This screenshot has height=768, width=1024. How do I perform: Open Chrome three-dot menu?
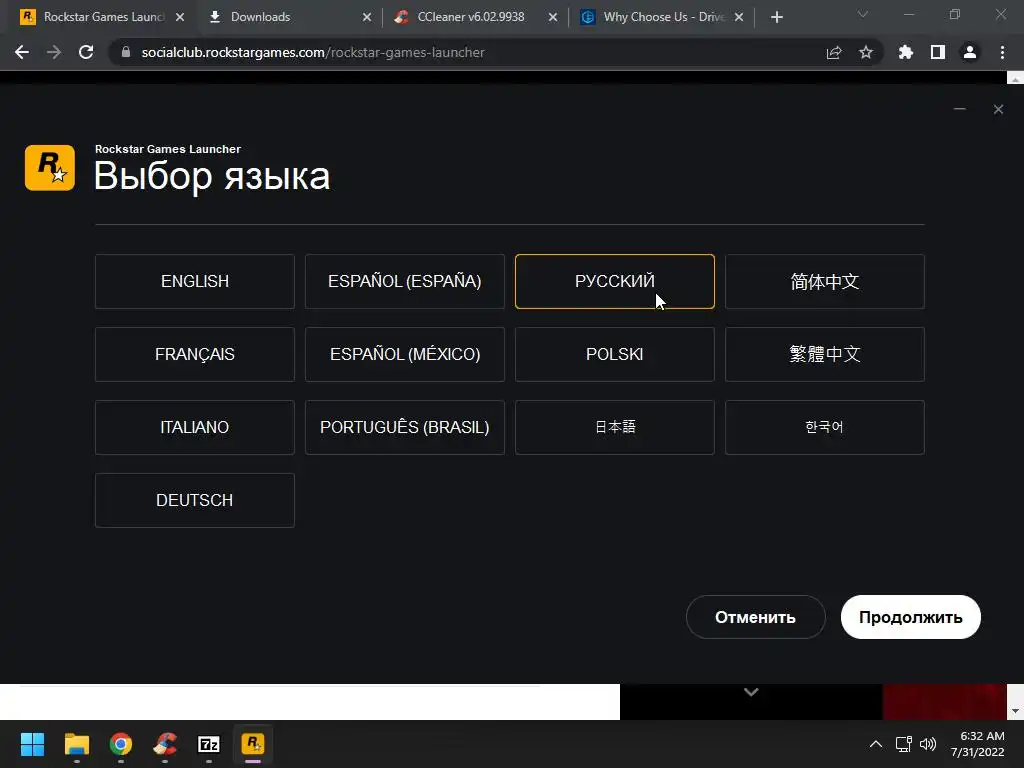1002,52
